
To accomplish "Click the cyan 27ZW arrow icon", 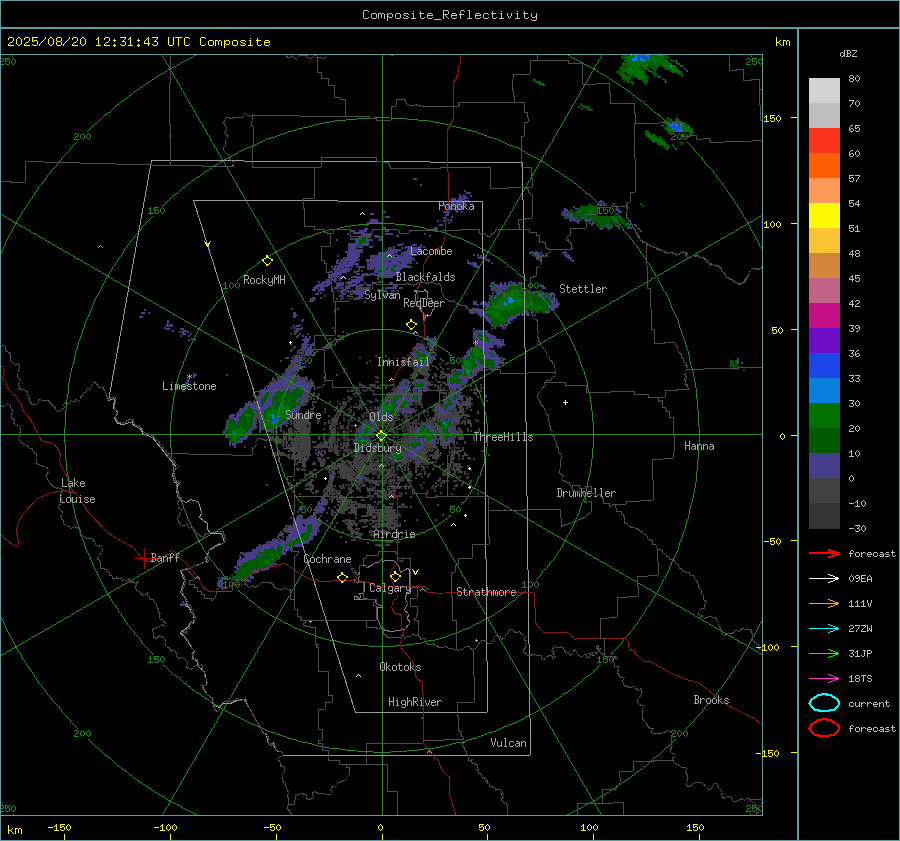I will coord(824,629).
